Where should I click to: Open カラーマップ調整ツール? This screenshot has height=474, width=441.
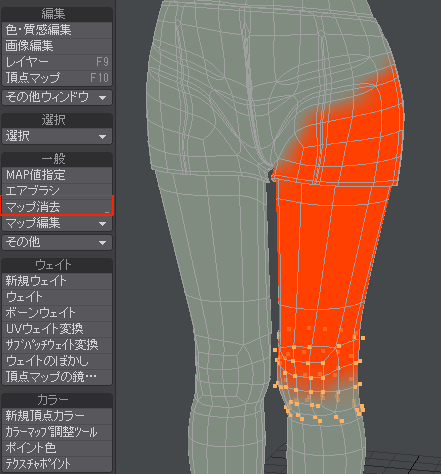57,432
